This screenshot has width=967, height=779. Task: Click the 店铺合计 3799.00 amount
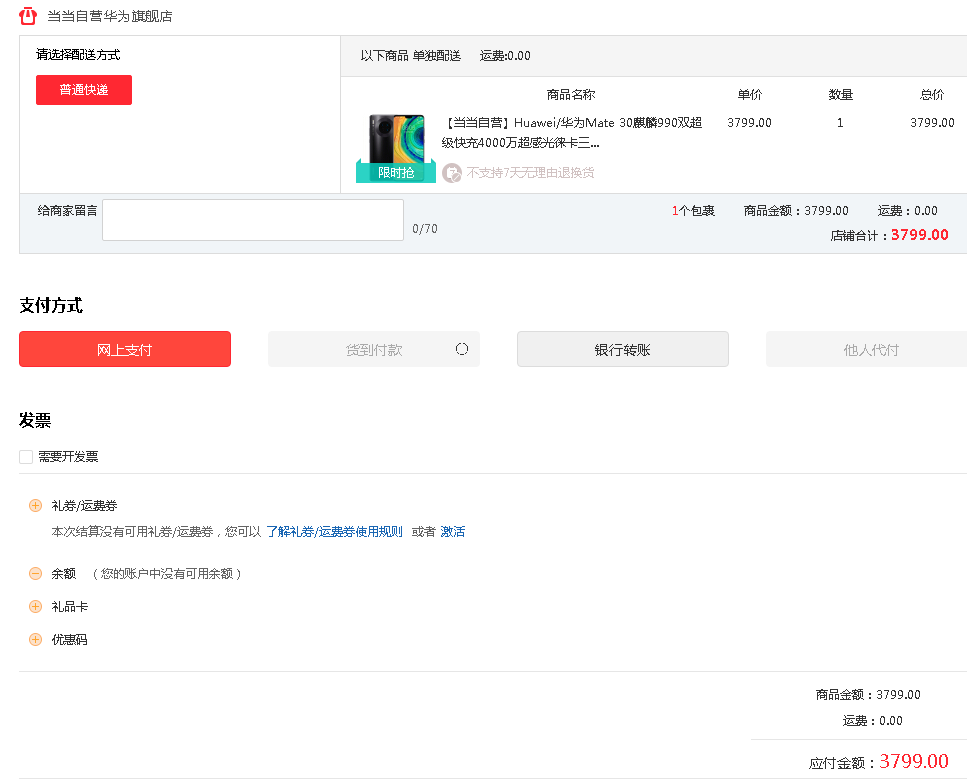point(920,235)
